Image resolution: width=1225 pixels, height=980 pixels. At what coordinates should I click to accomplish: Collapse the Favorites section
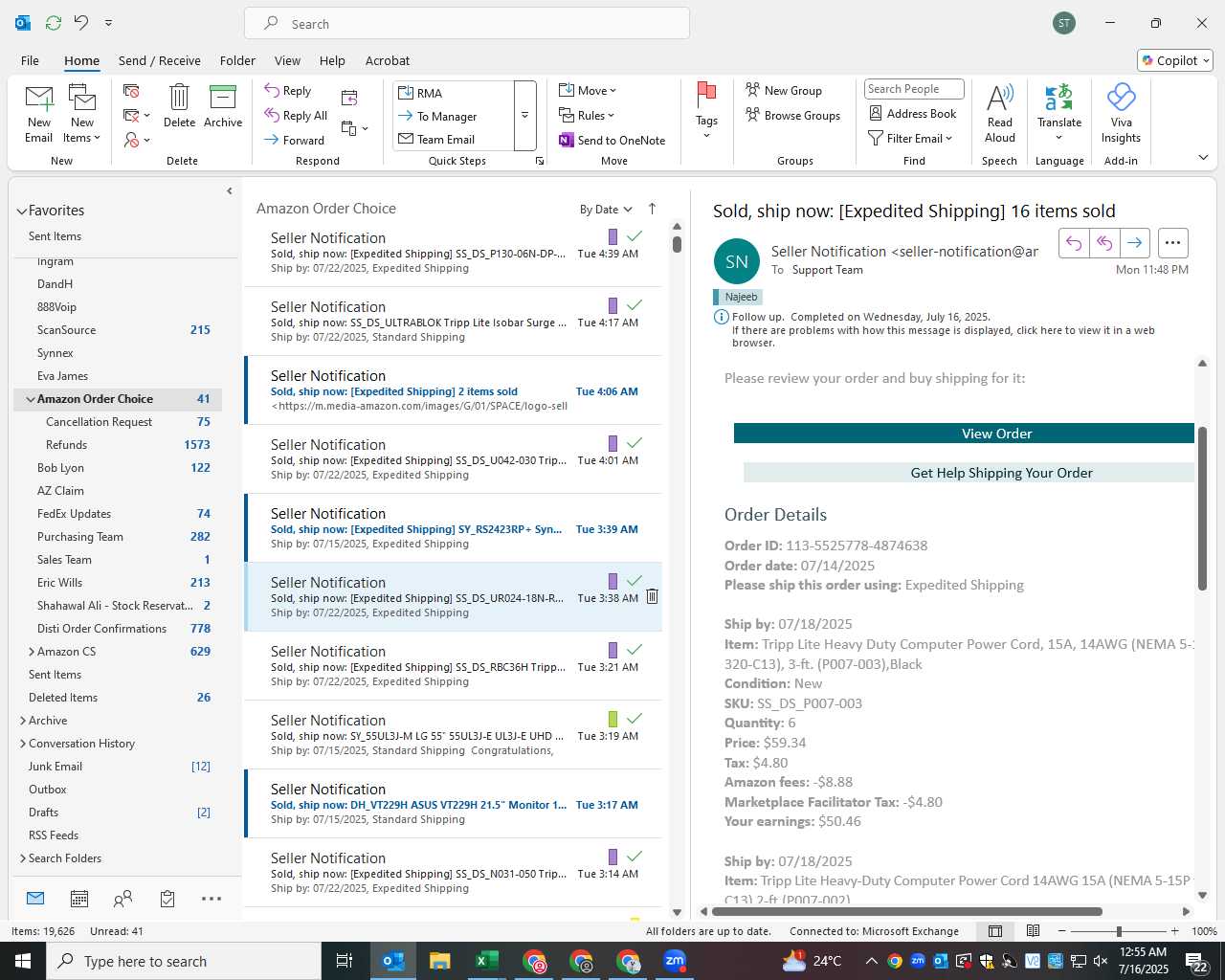[x=22, y=212]
